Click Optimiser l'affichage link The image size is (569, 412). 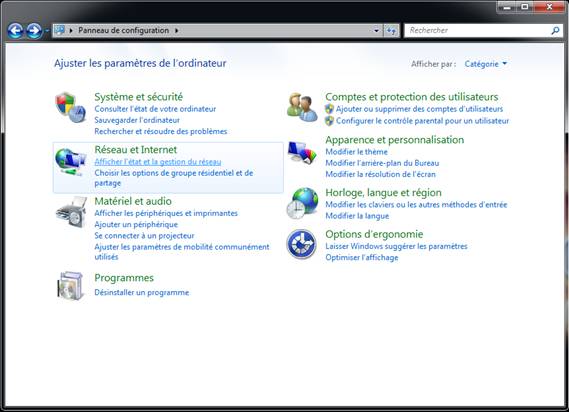[361, 257]
